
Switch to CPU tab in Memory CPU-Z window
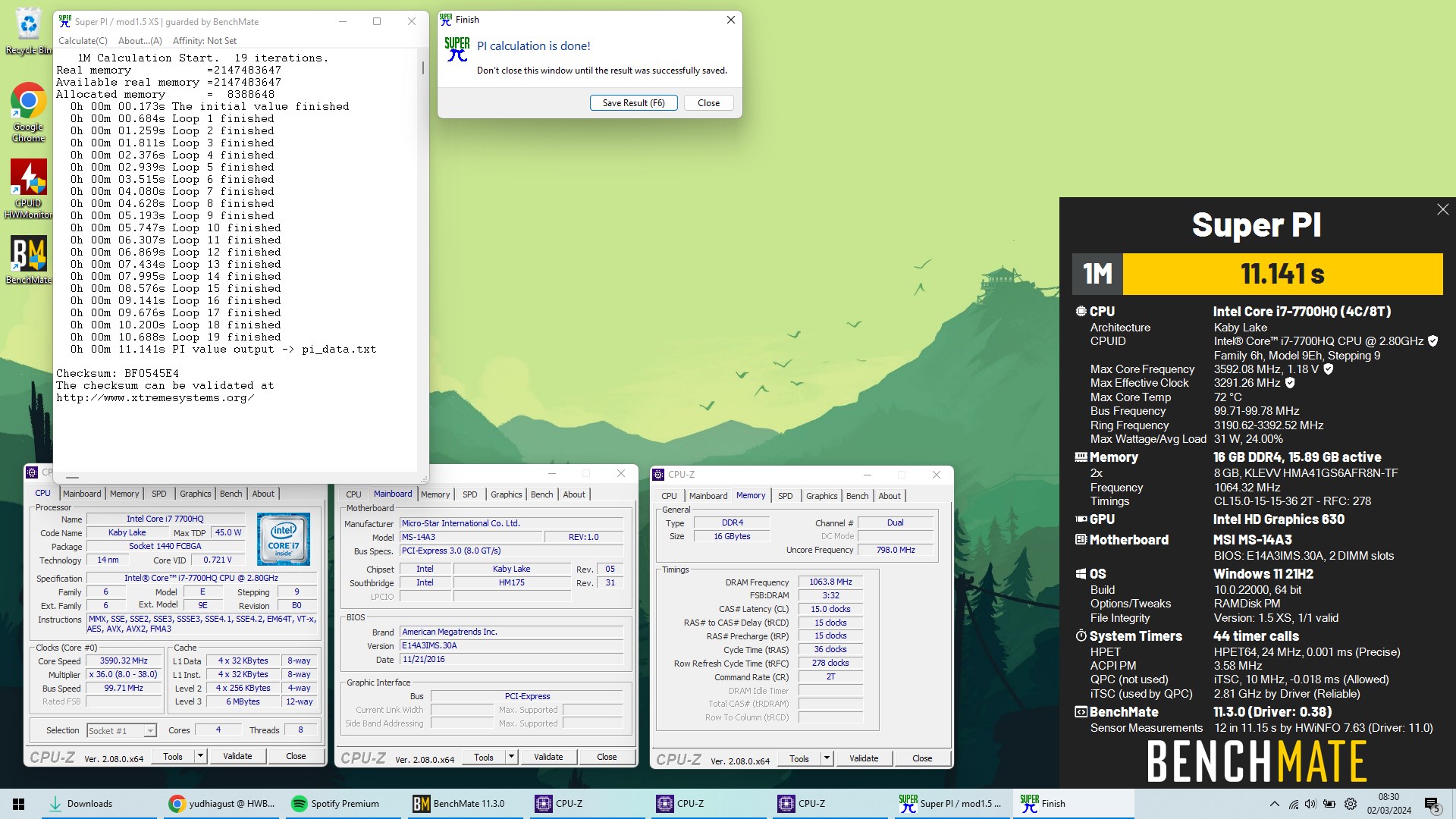pyautogui.click(x=669, y=496)
